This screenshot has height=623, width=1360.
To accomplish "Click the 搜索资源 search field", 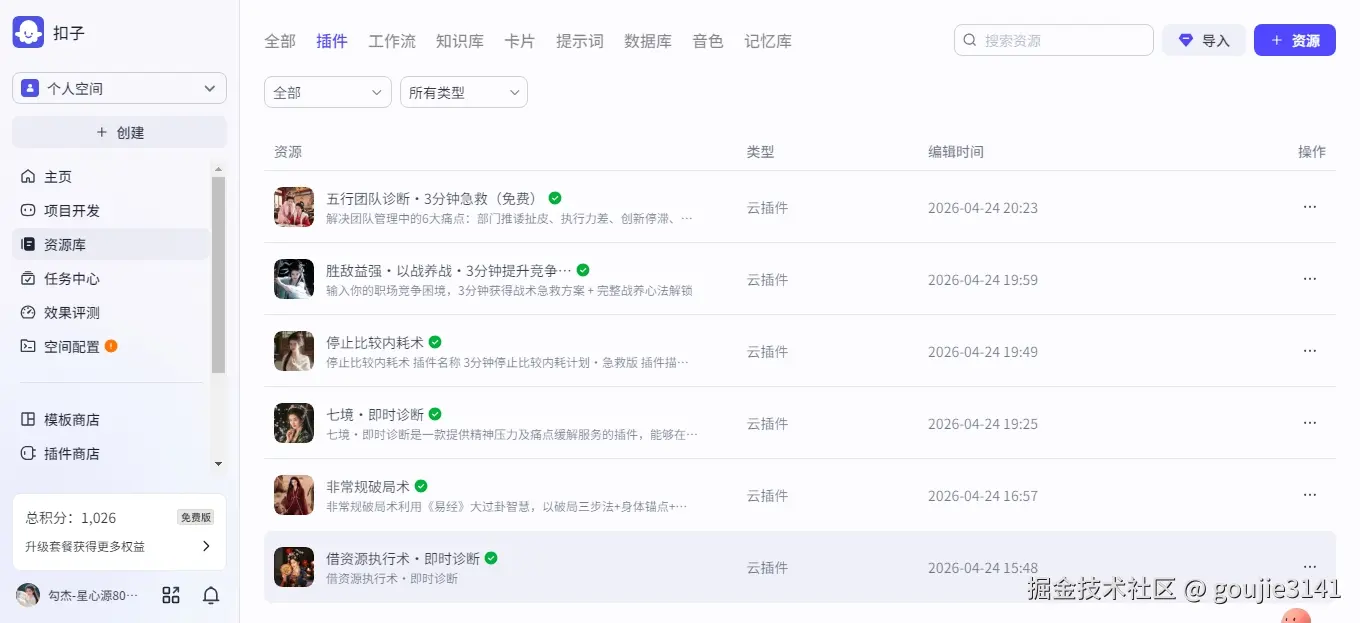I will tap(1053, 40).
